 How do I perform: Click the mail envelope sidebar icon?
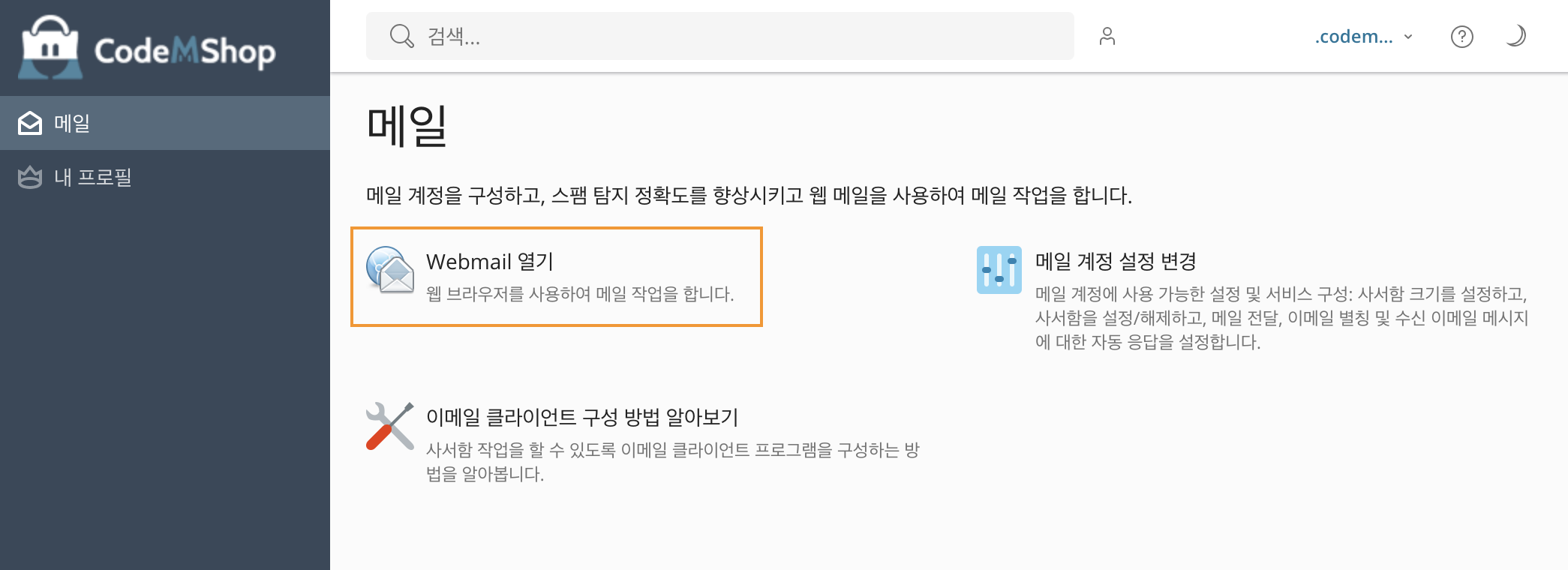pyautogui.click(x=30, y=123)
